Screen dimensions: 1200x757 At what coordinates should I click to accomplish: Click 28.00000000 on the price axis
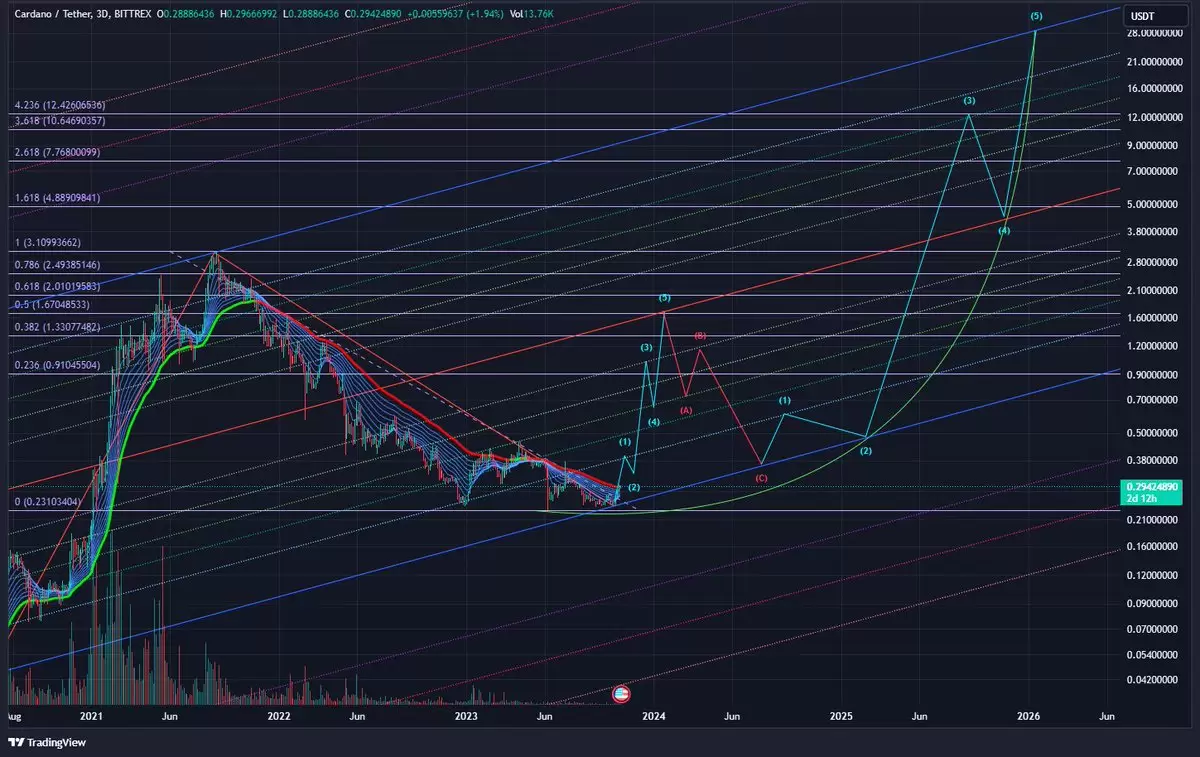pos(1156,34)
